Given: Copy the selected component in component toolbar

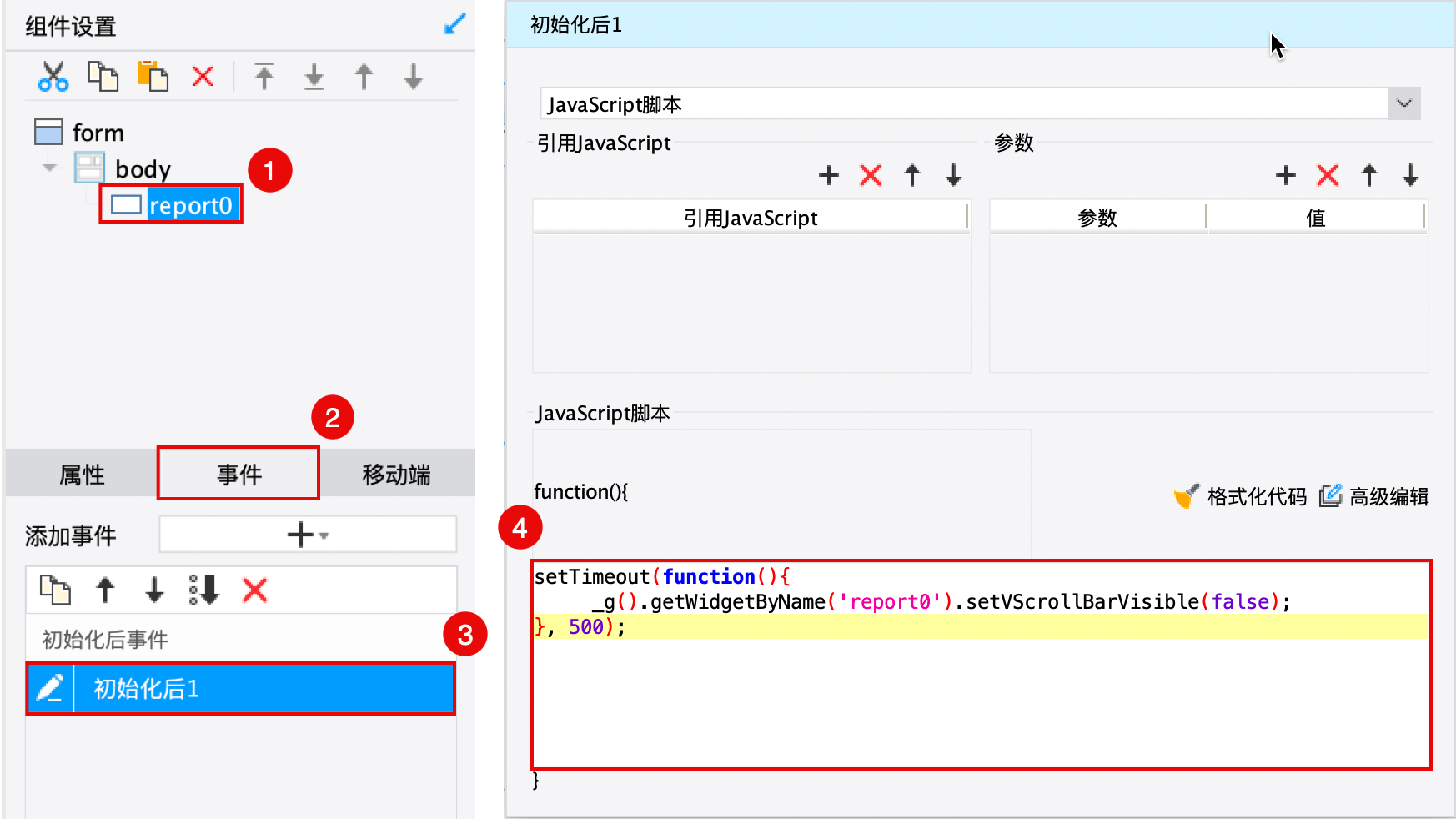Looking at the screenshot, I should pyautogui.click(x=103, y=77).
